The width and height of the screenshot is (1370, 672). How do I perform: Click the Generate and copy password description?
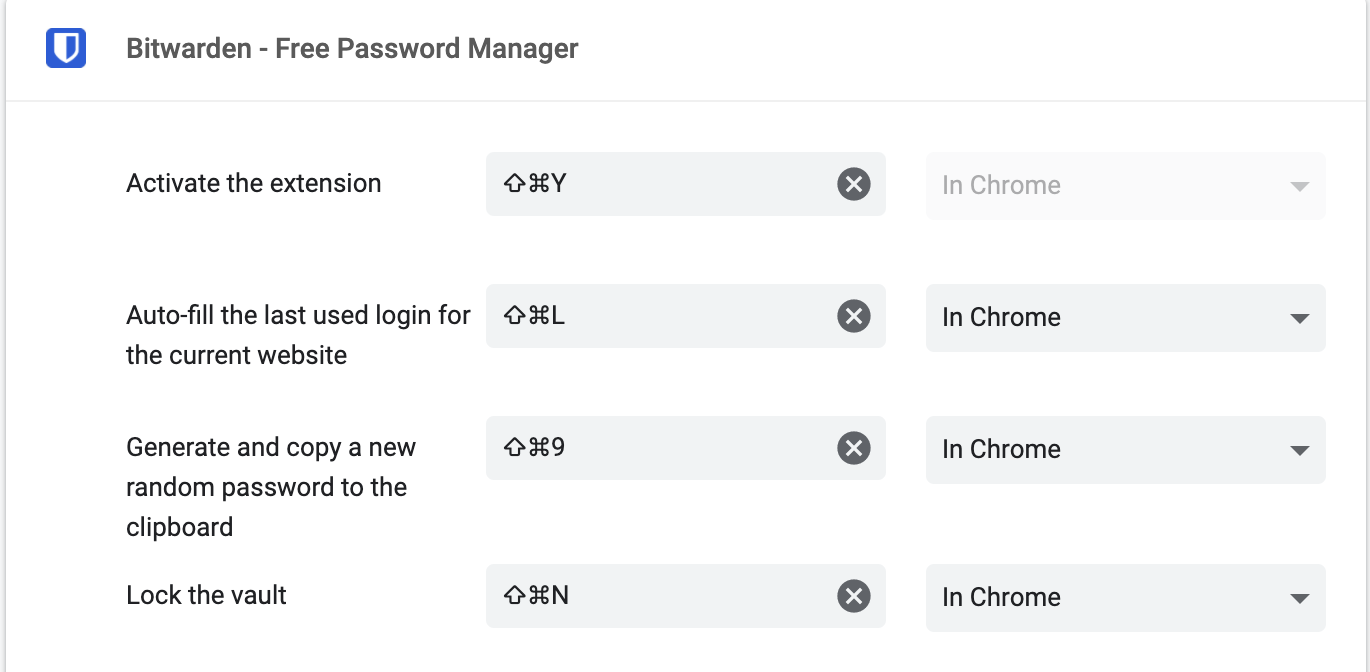click(270, 487)
